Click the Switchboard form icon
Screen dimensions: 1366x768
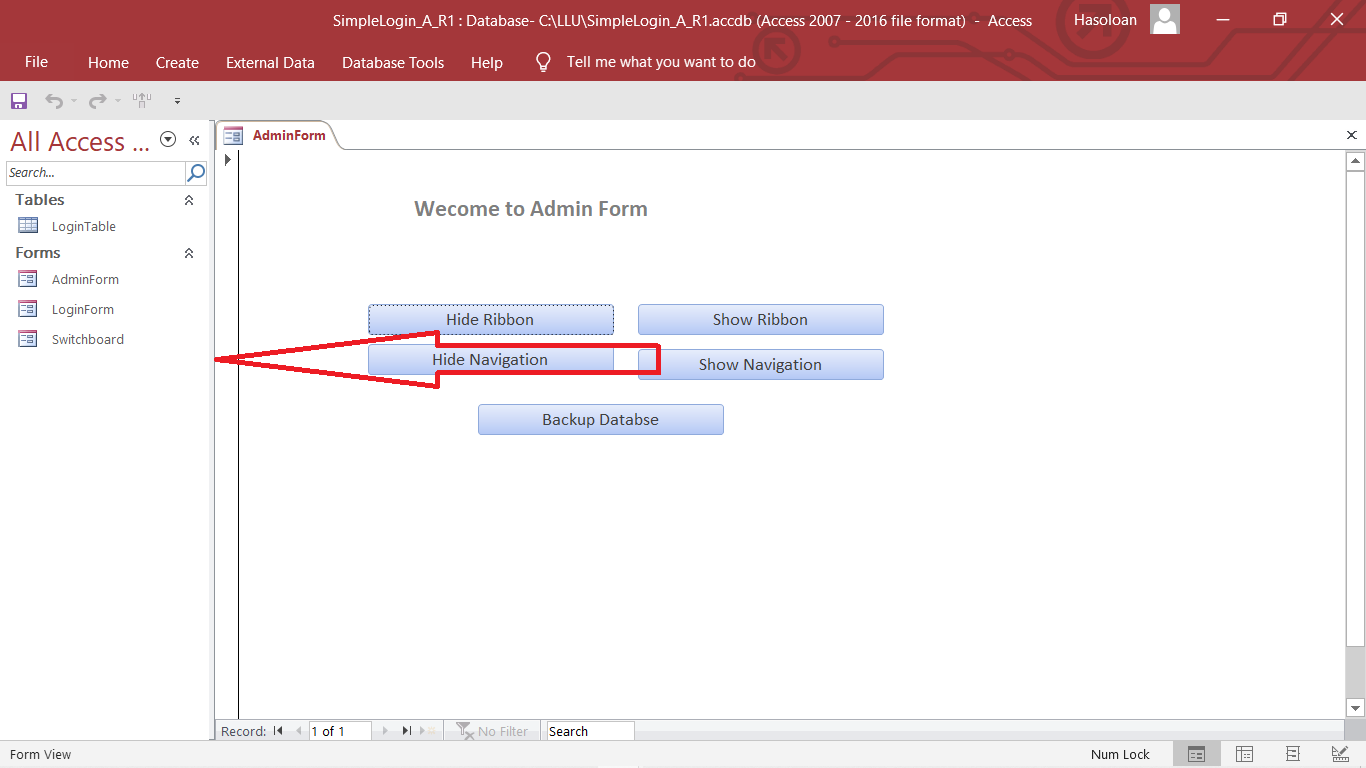pos(28,339)
